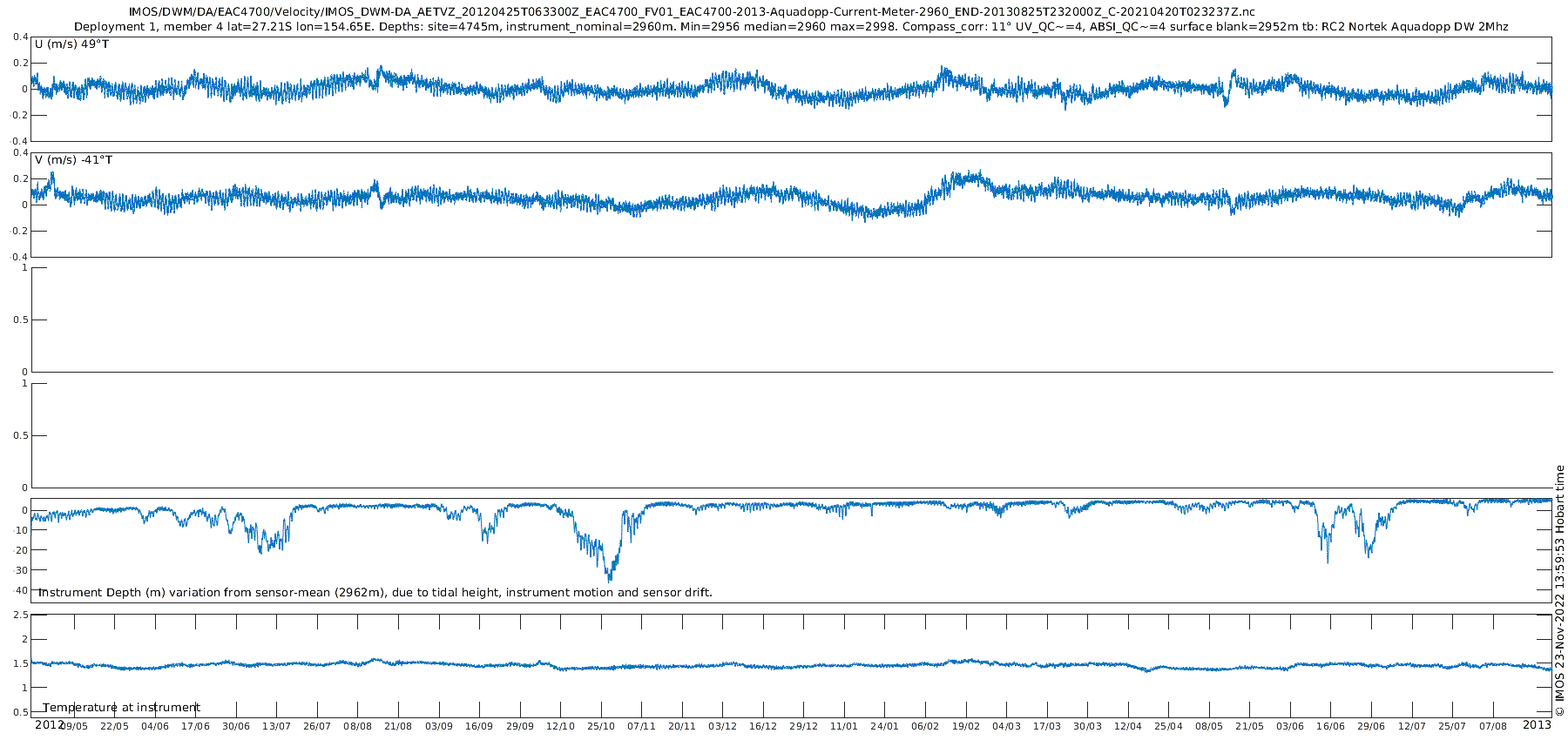Image resolution: width=1568 pixels, height=740 pixels.
Task: Select the '25/07' date tick label
Action: pos(1452,726)
